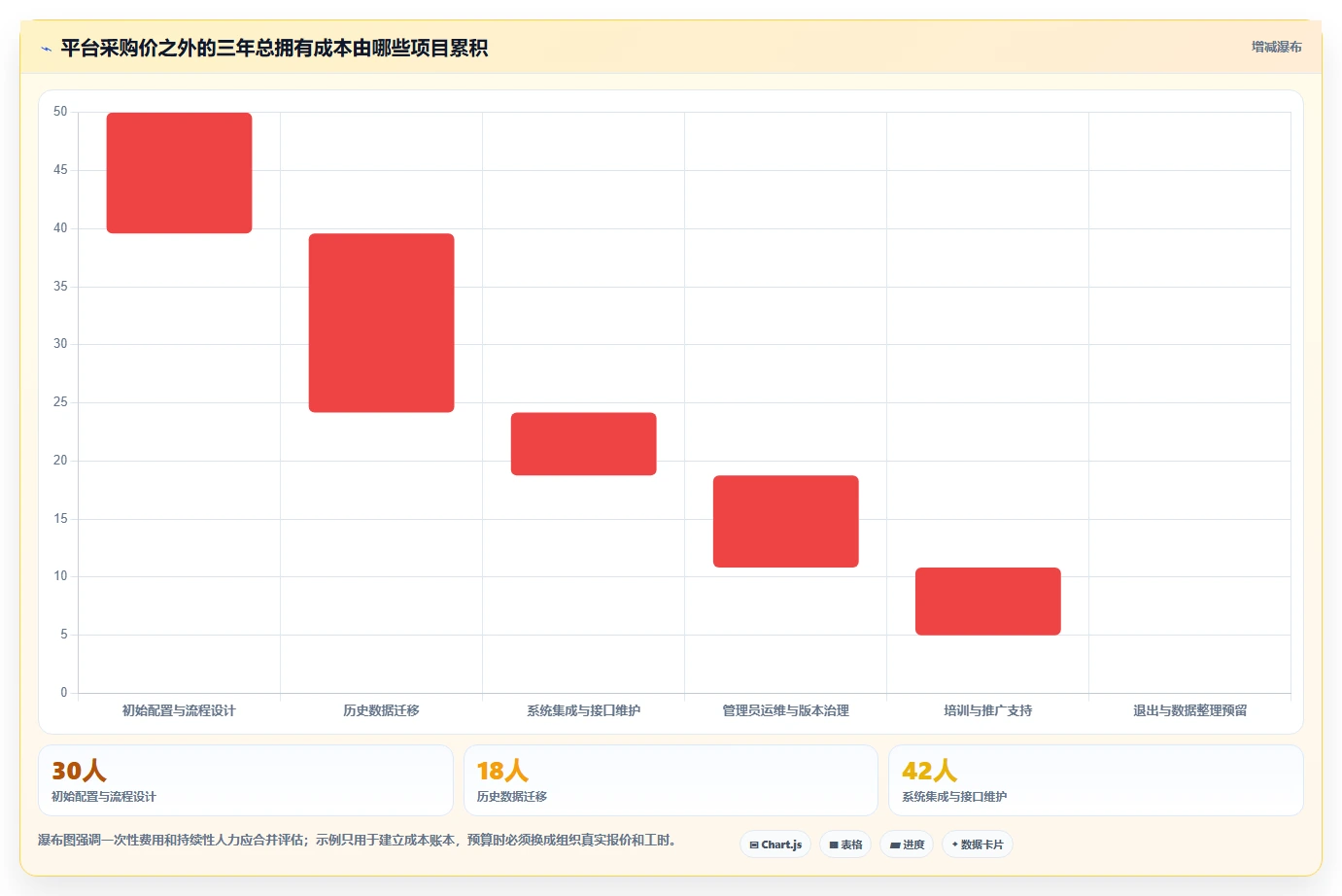
Task: Click the 增减瀑布 label in the header
Action: click(1276, 47)
